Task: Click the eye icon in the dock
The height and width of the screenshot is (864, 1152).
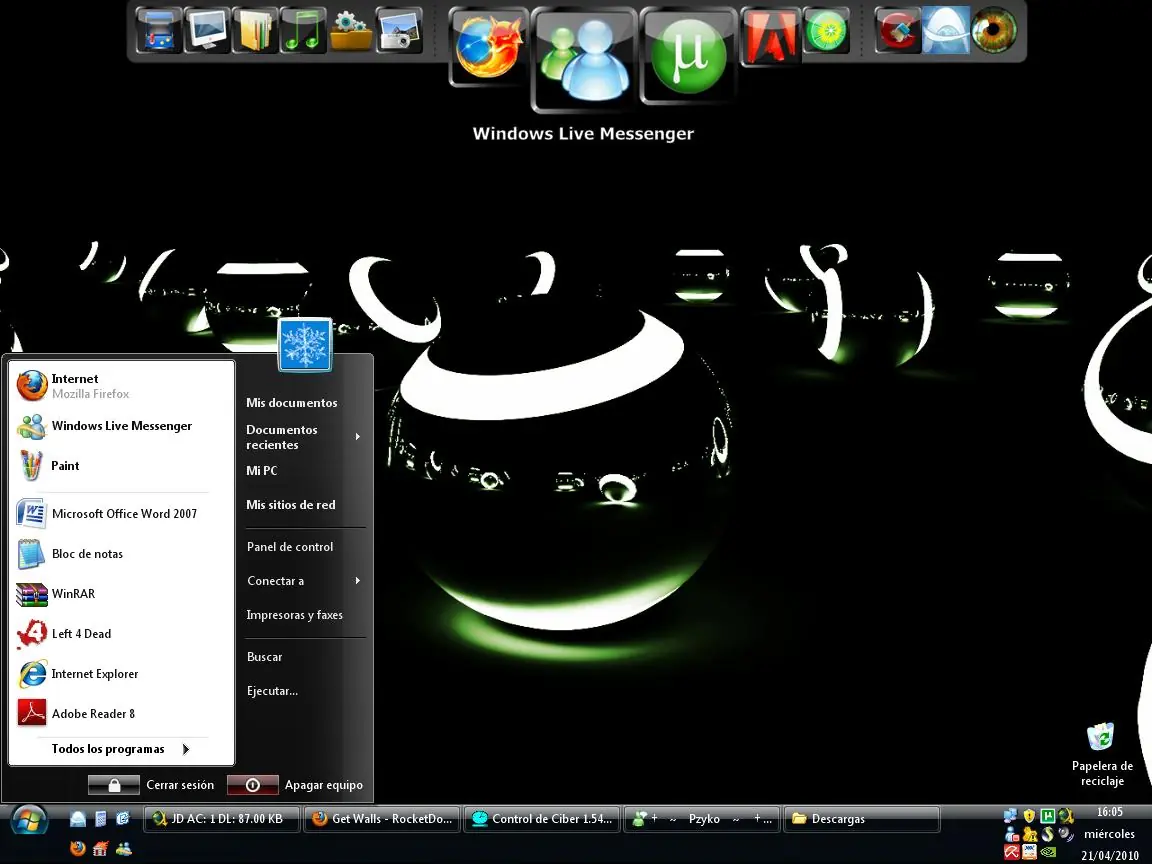Action: pyautogui.click(x=993, y=30)
